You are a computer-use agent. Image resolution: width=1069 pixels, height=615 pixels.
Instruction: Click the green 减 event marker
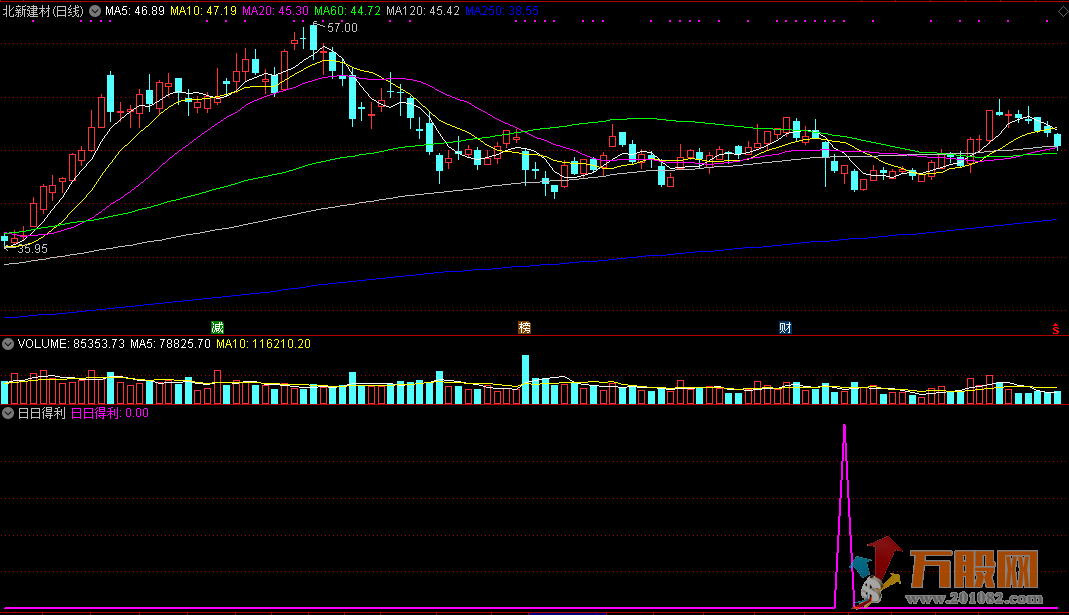coord(217,328)
